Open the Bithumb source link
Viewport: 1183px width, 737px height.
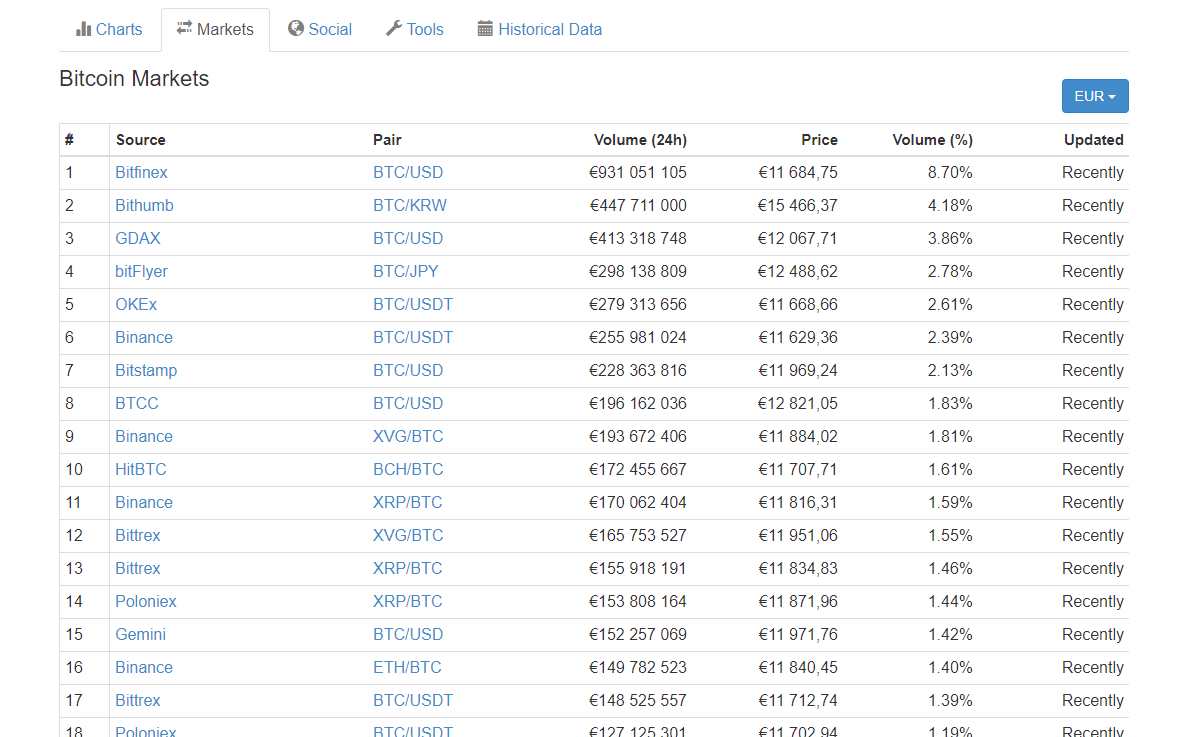[x=144, y=206]
